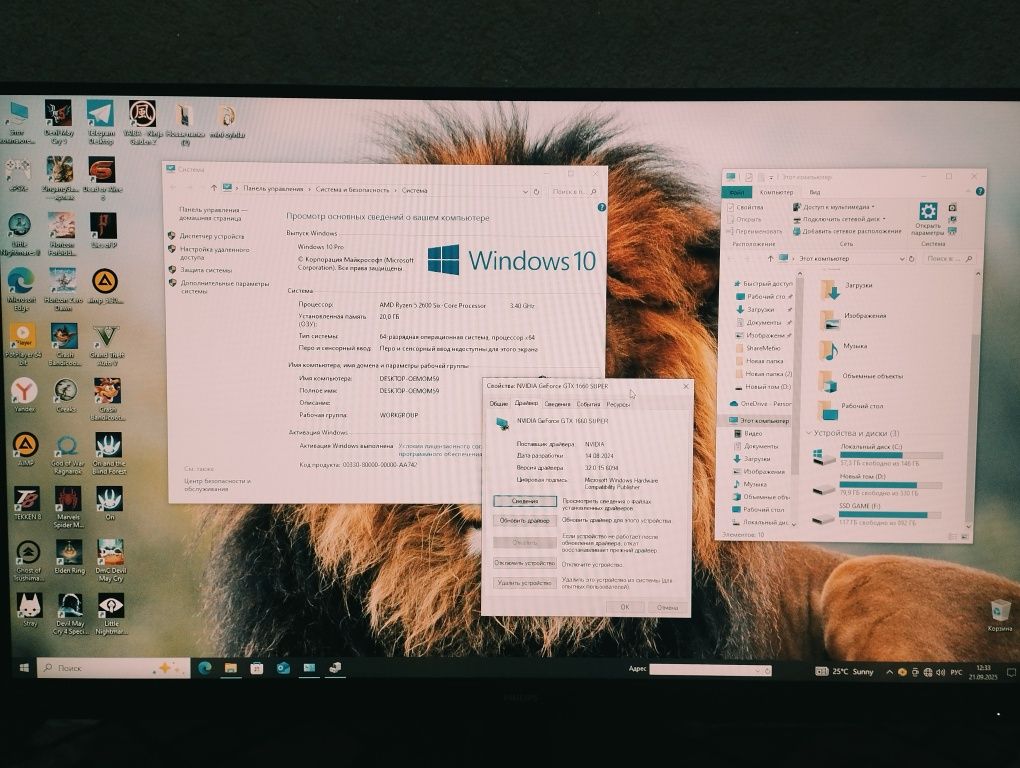This screenshot has height=768, width=1020.
Task: Click the 'Обновить драйвер' button
Action: tap(524, 521)
